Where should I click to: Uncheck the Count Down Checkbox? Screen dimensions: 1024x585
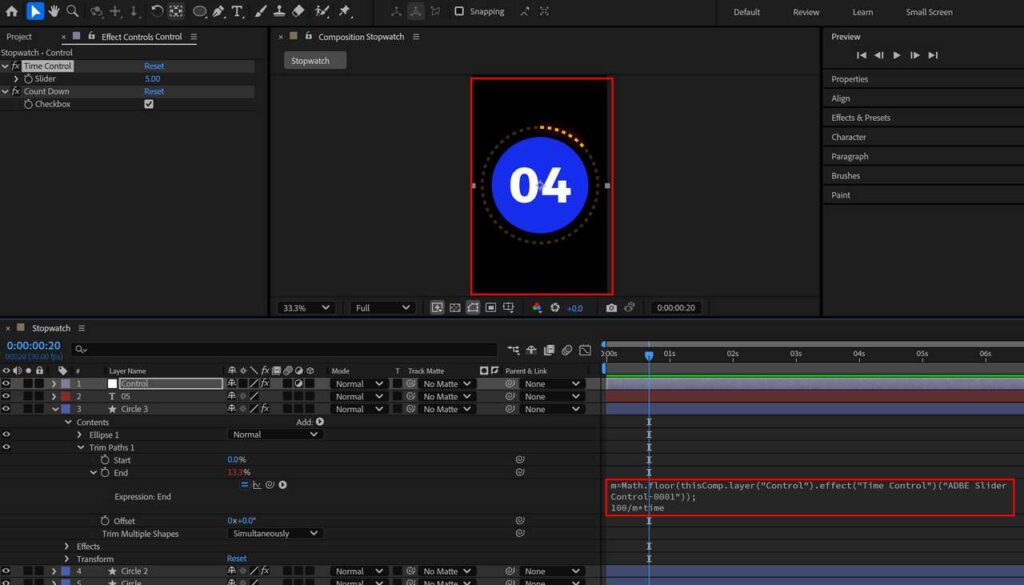pos(149,104)
